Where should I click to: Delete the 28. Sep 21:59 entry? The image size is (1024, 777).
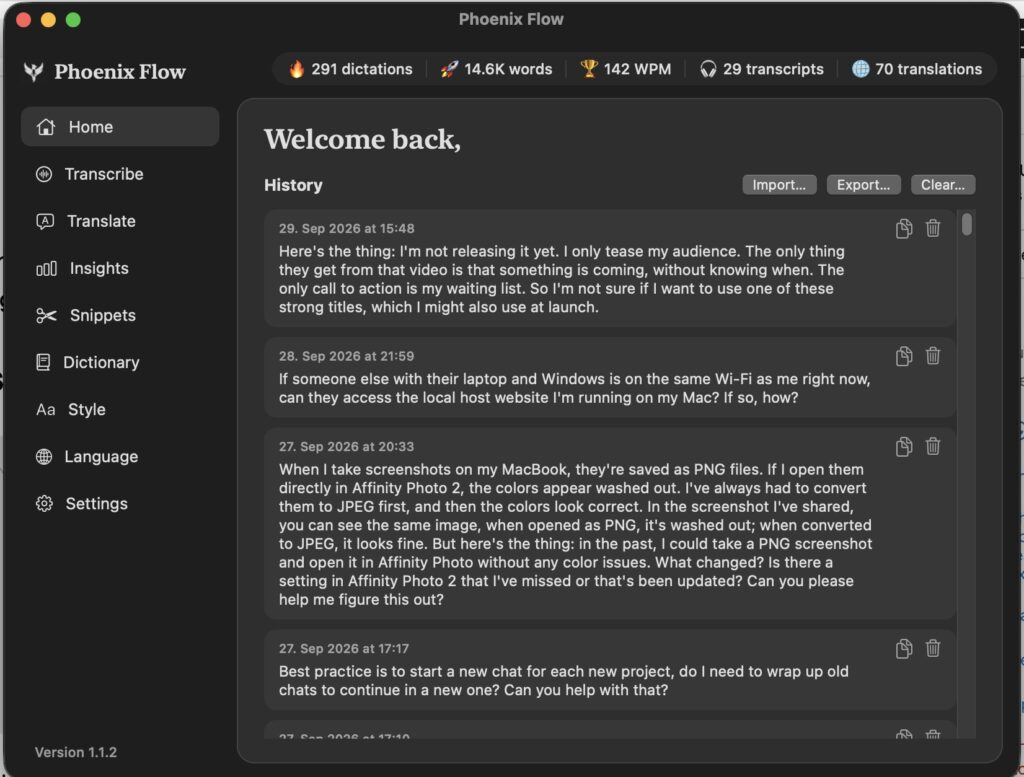(x=933, y=356)
